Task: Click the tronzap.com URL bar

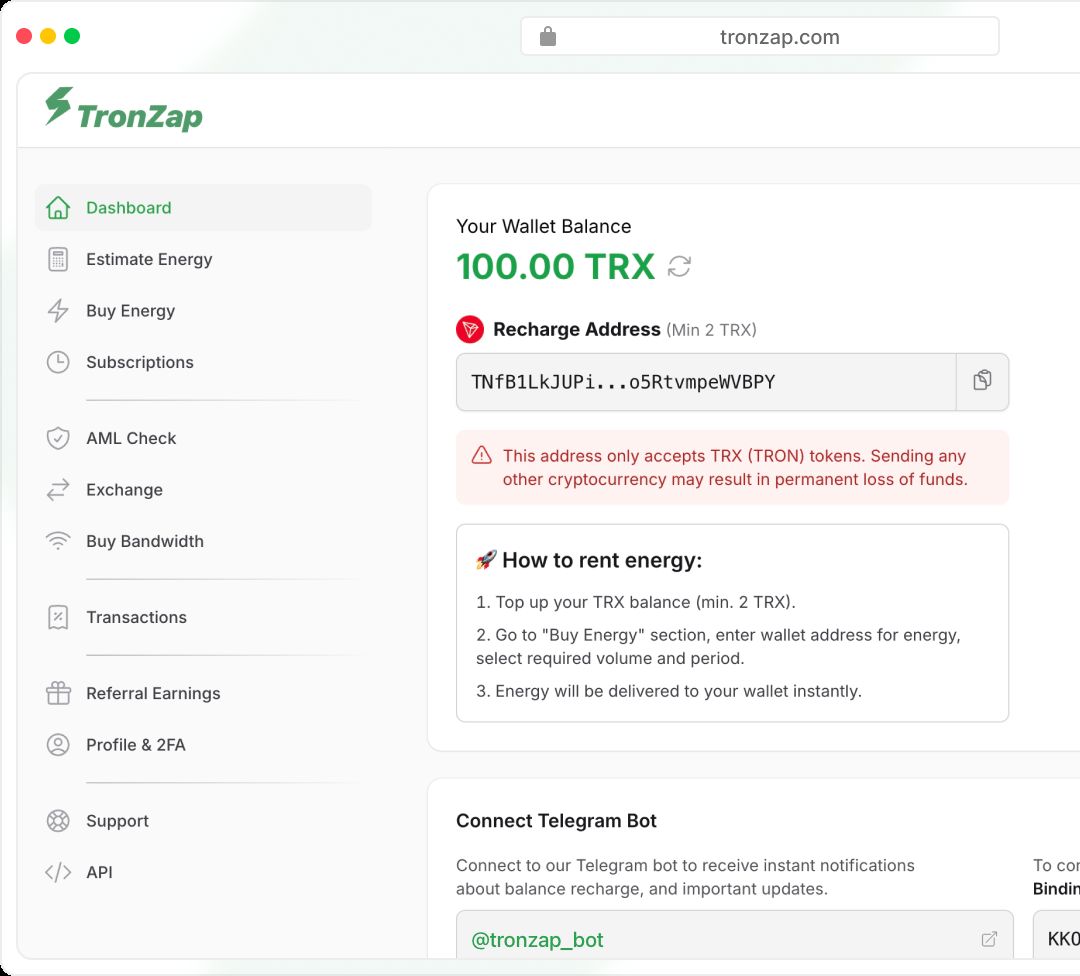Action: point(760,36)
